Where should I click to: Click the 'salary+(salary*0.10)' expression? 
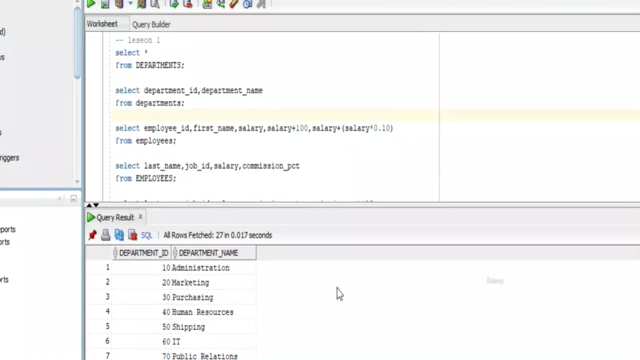(353, 128)
